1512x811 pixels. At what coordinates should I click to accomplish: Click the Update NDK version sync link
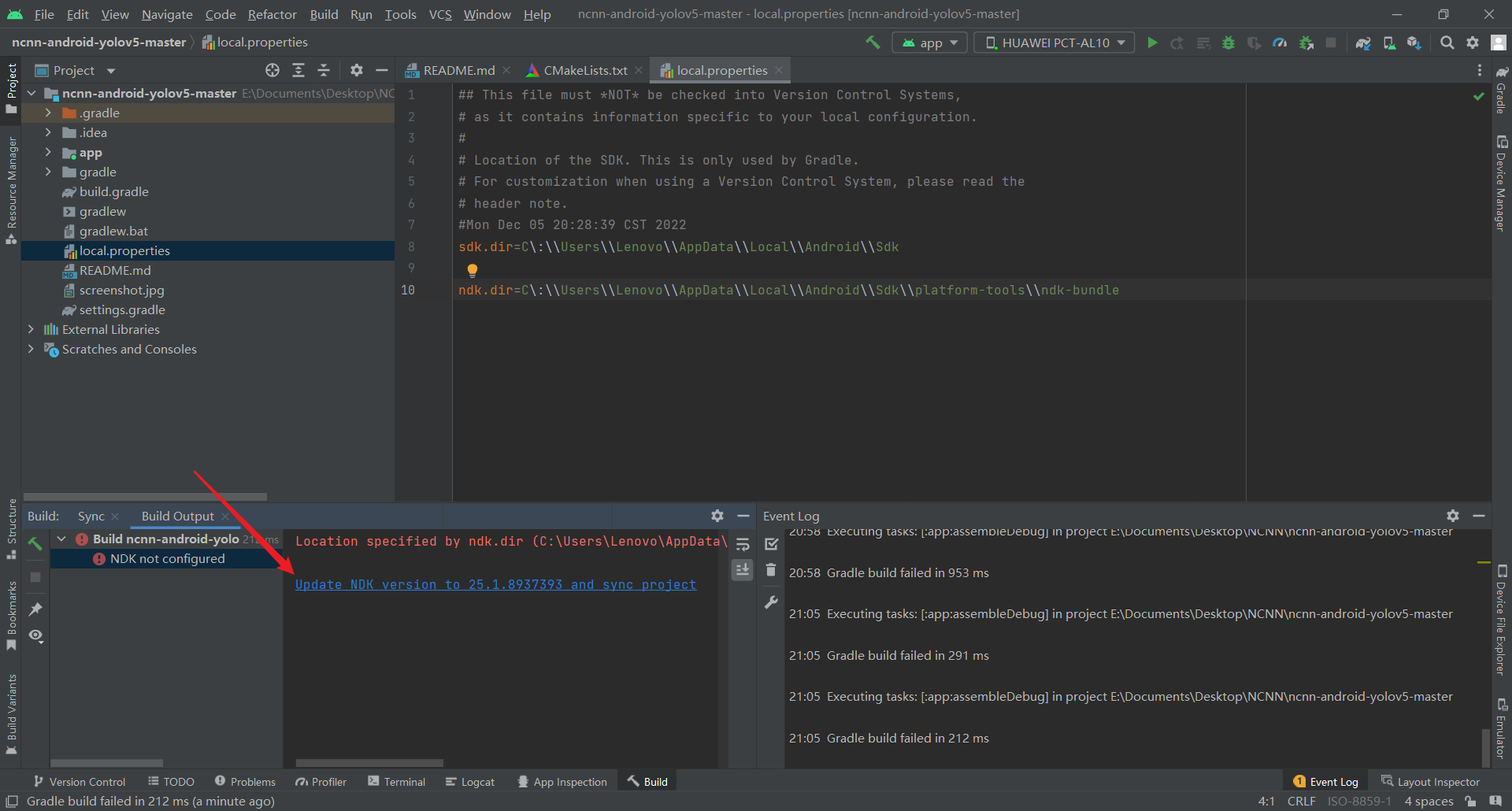pos(495,584)
